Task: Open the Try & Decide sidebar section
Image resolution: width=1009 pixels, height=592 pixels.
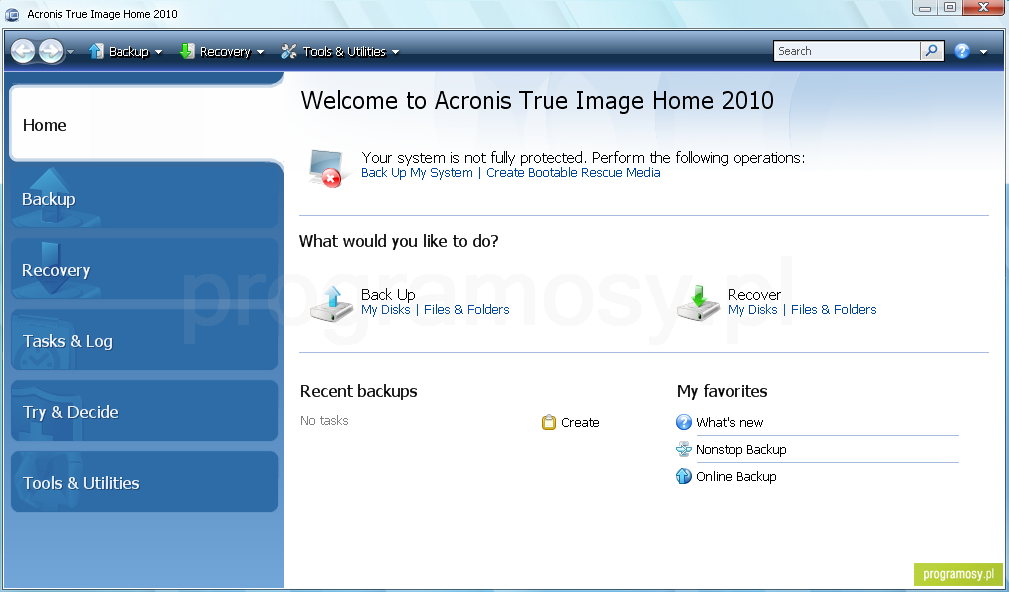Action: point(145,412)
